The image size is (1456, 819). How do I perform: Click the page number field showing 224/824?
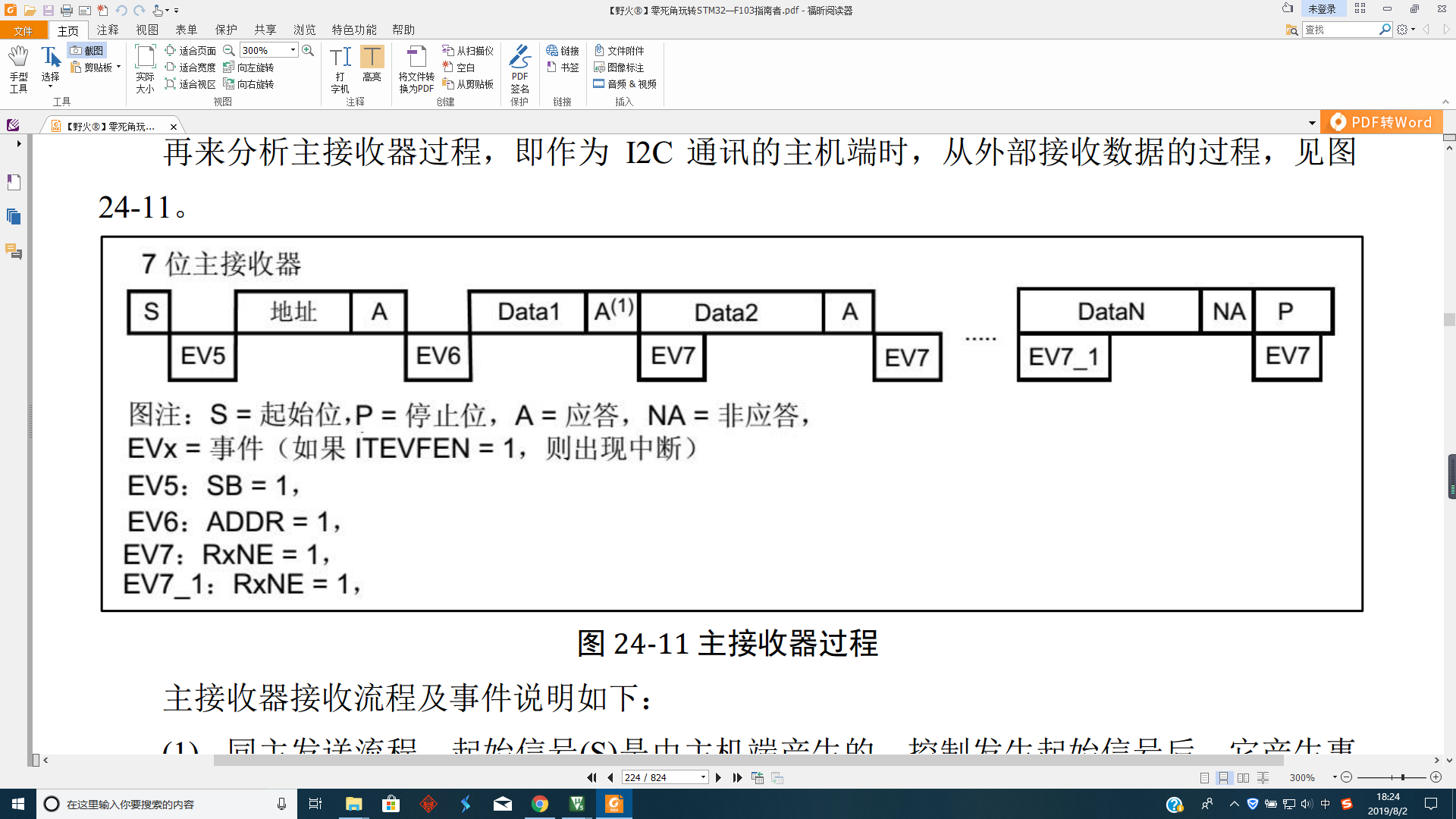tap(661, 777)
